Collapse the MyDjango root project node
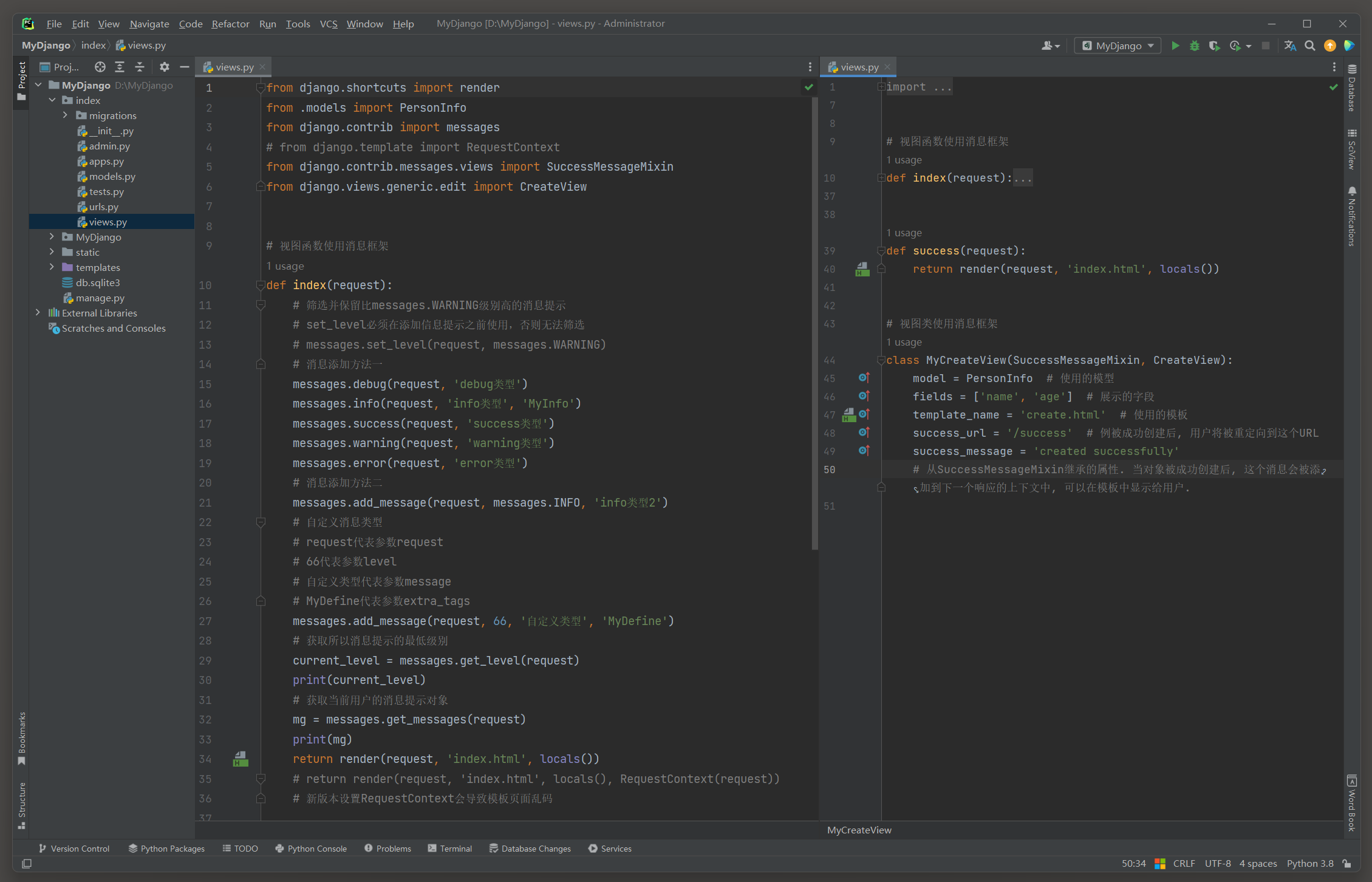This screenshot has height=882, width=1372. pos(38,85)
